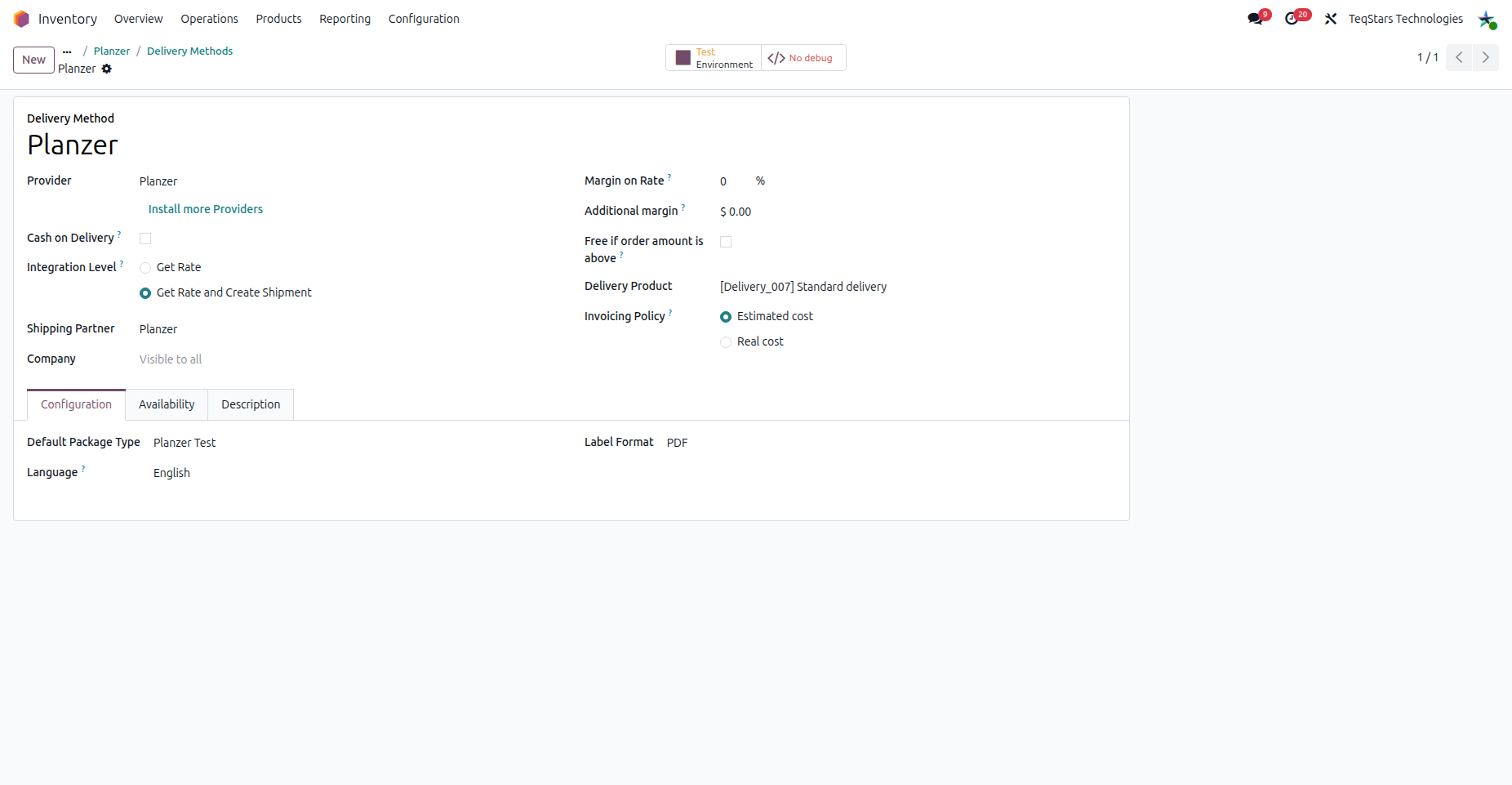Follow Install more Providers link

point(206,209)
